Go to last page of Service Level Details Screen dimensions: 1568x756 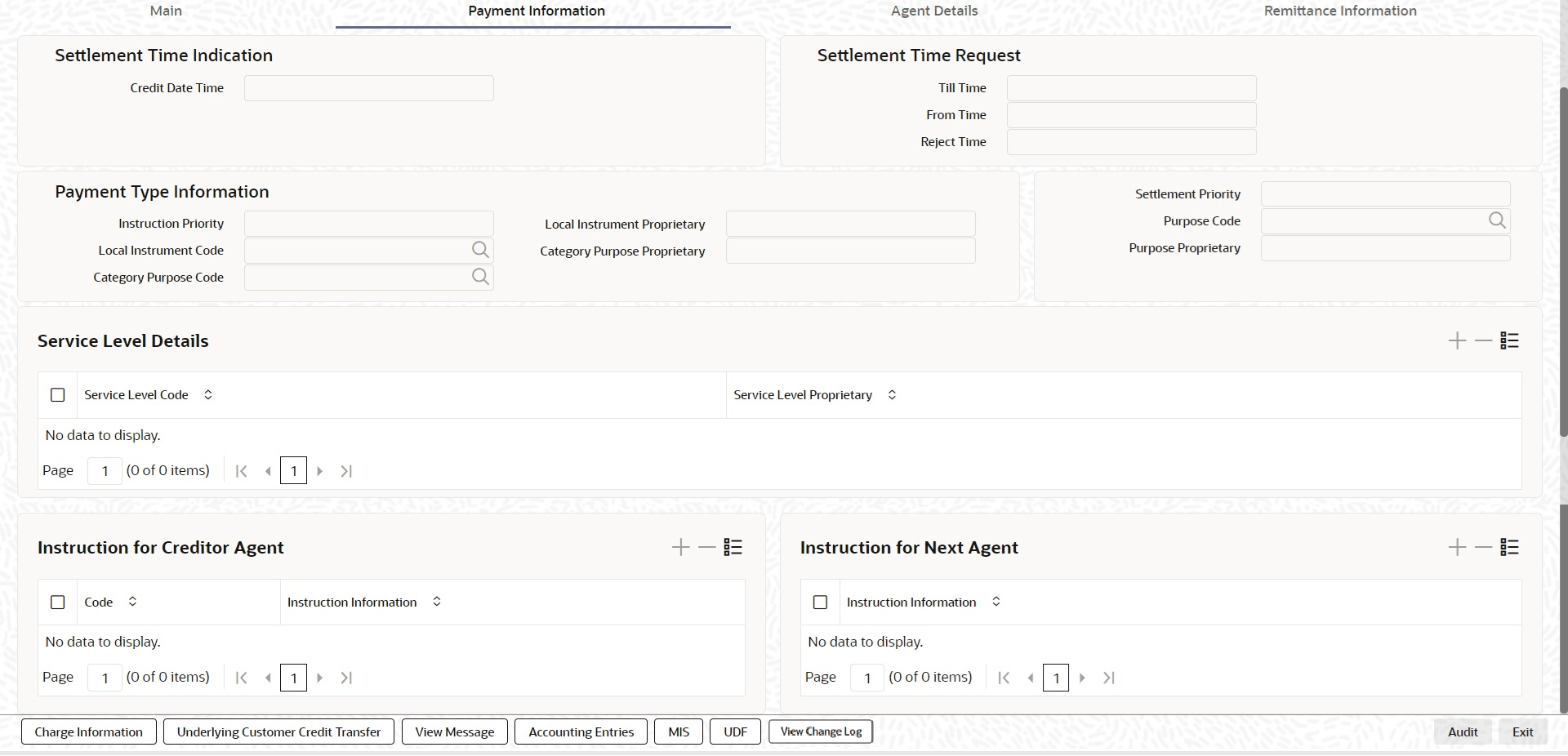click(346, 471)
